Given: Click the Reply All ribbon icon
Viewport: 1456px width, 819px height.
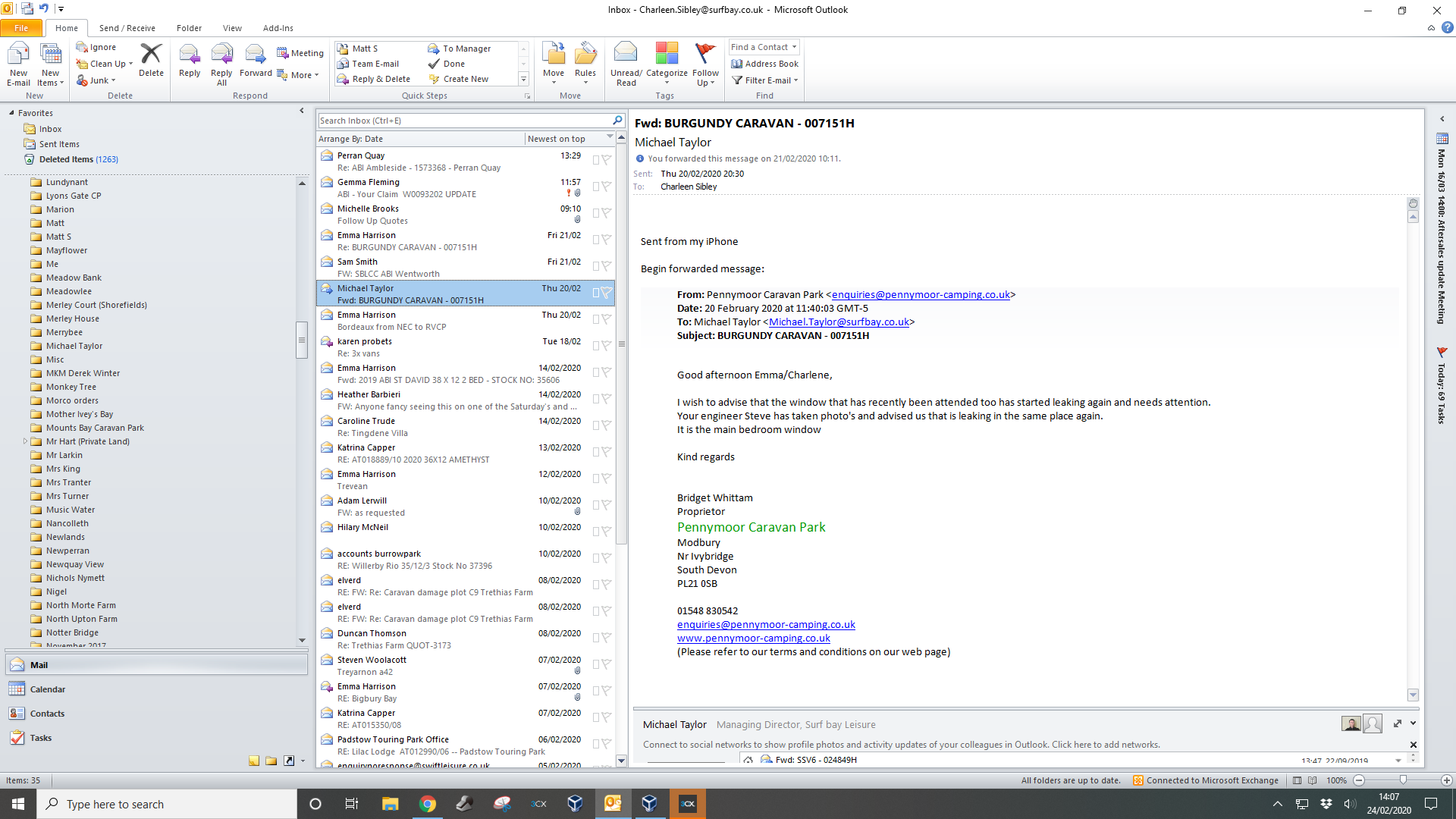Looking at the screenshot, I should (221, 55).
